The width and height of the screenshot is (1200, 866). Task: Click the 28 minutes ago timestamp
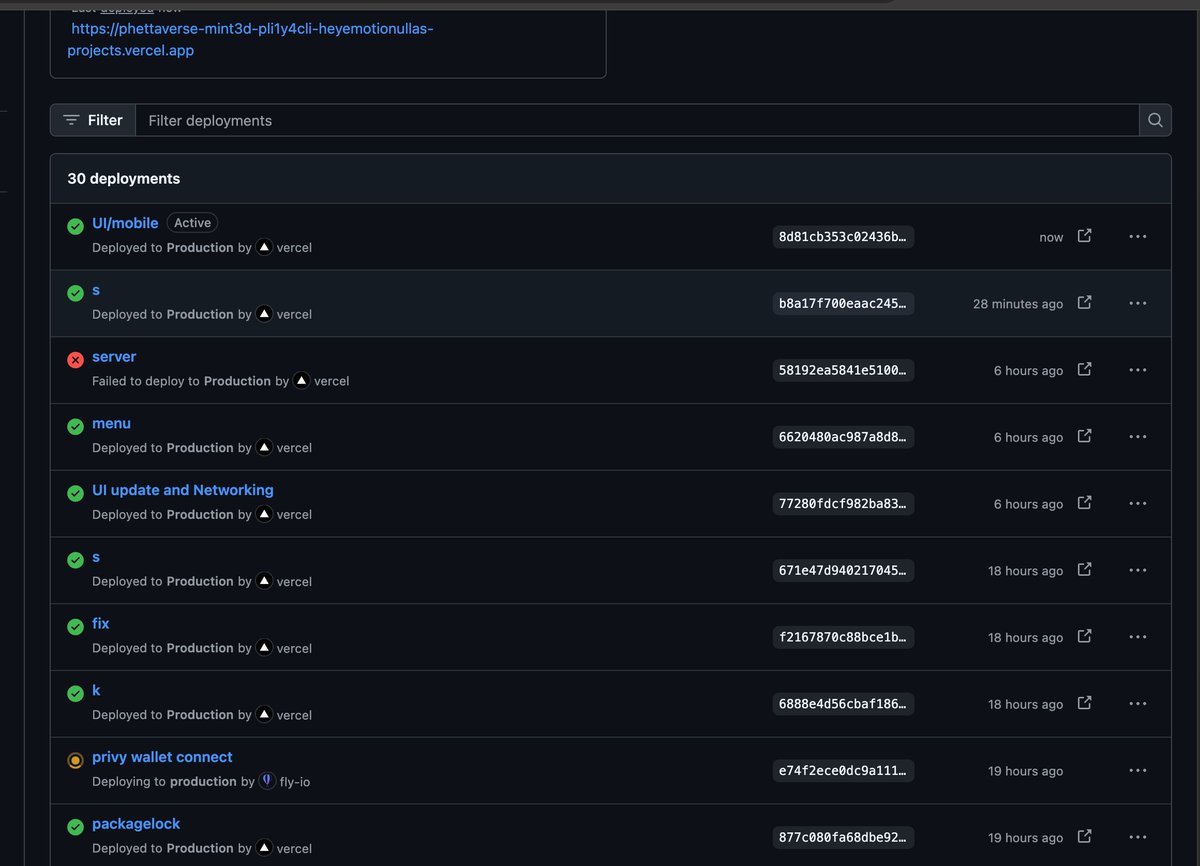pyautogui.click(x=1018, y=304)
